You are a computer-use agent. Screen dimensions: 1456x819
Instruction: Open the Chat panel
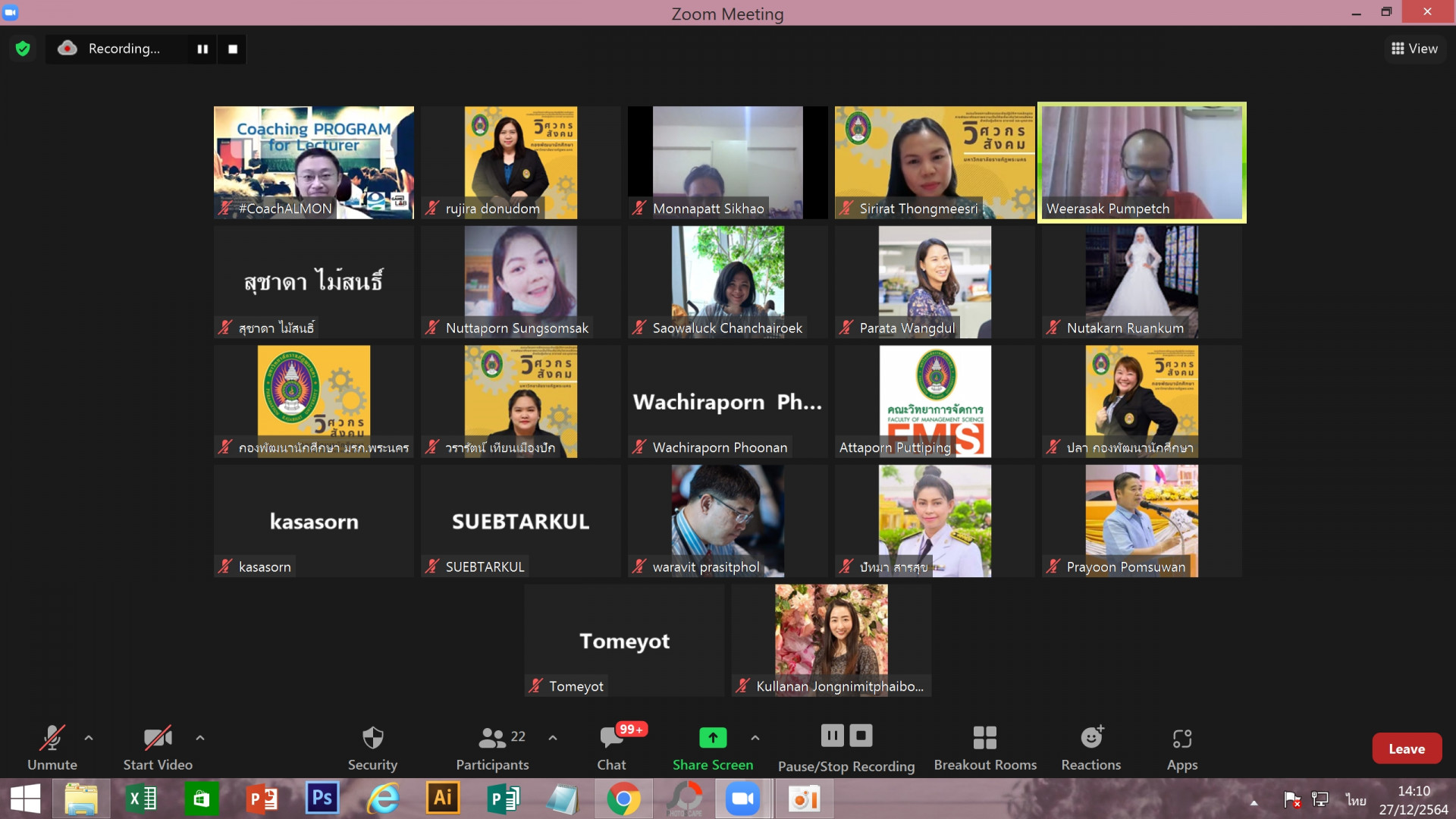click(x=611, y=747)
